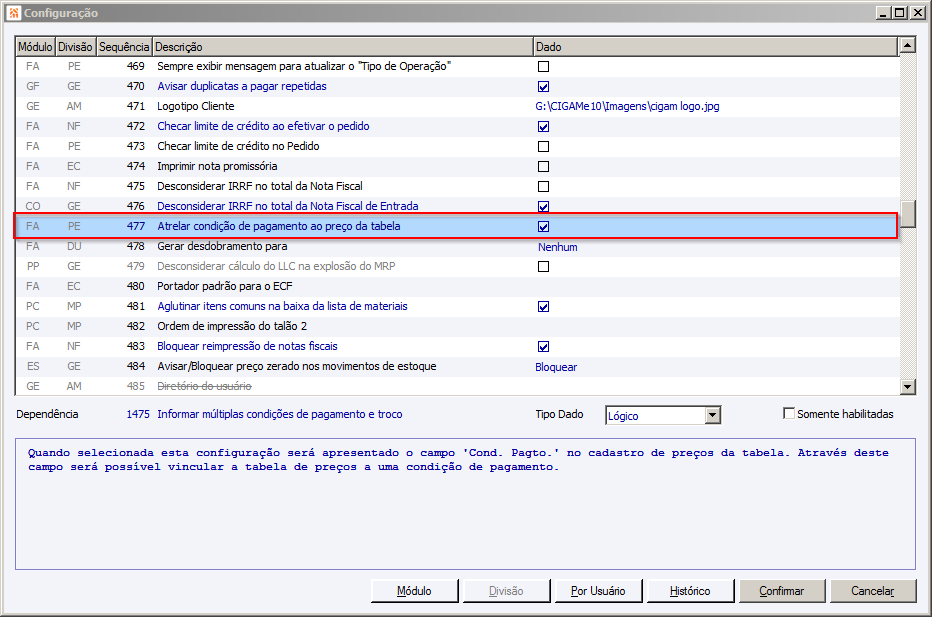
Task: Toggle Atrelar condição de pagamento checkbox
Action: [x=543, y=226]
